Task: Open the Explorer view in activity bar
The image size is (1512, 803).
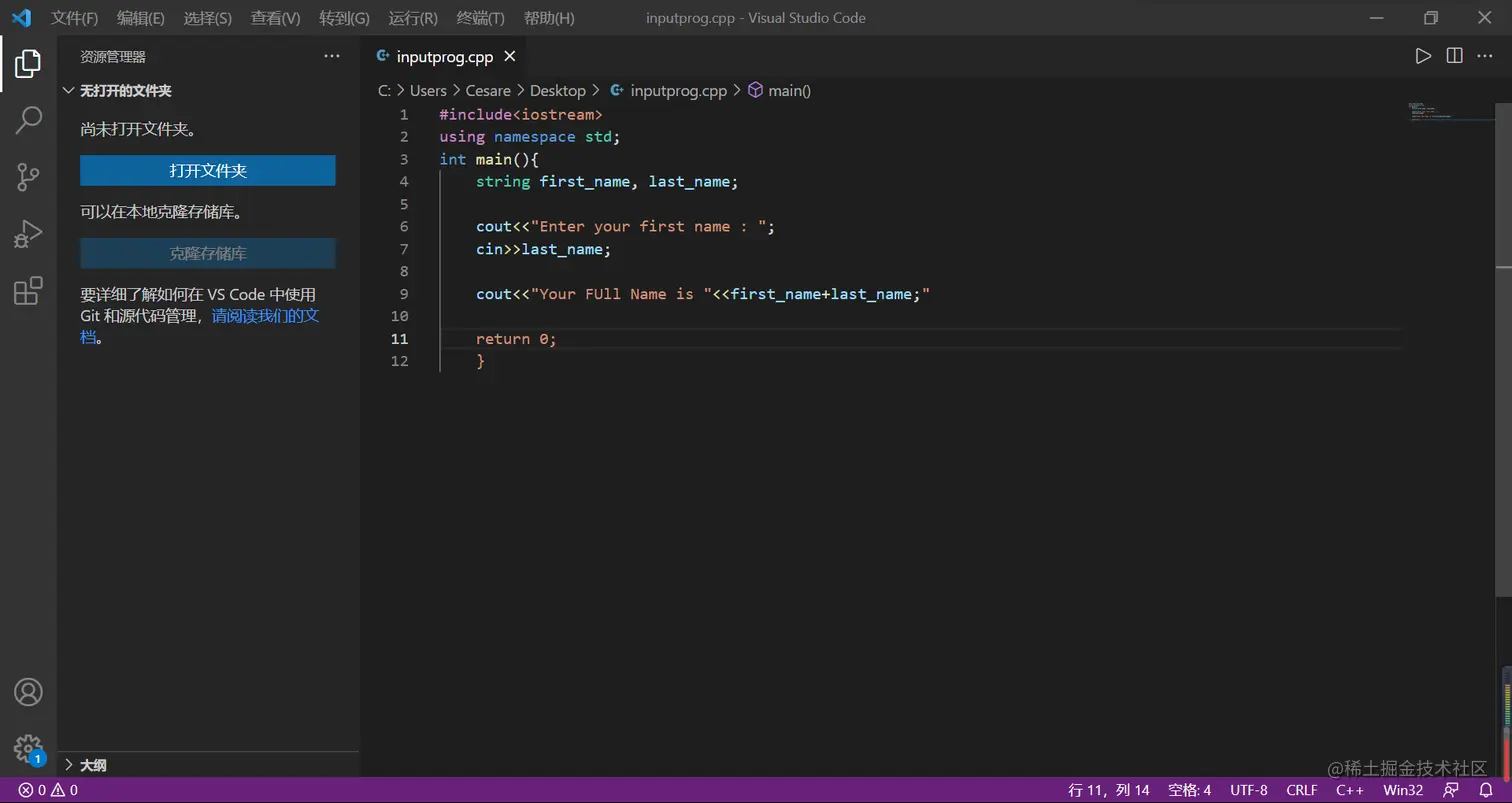Action: tap(28, 63)
